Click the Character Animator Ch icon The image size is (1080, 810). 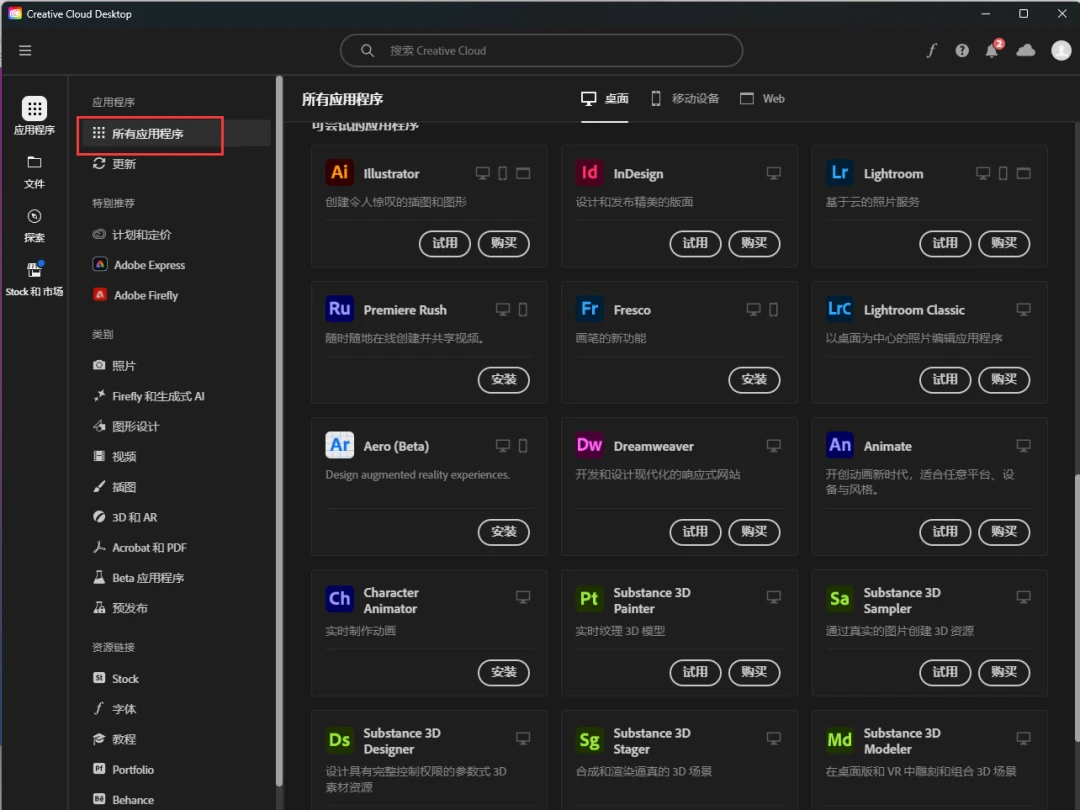point(340,599)
